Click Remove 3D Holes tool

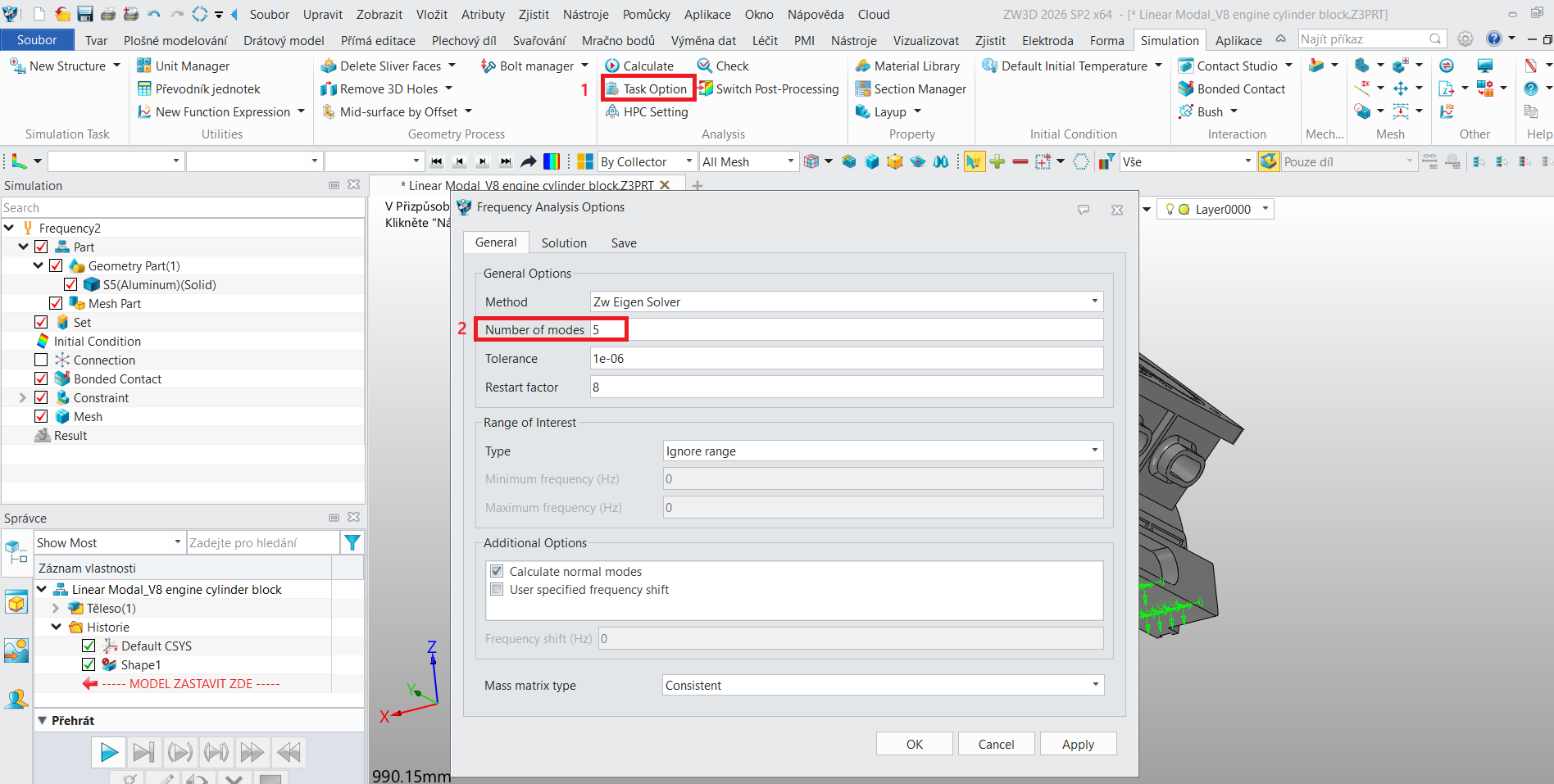coord(379,88)
